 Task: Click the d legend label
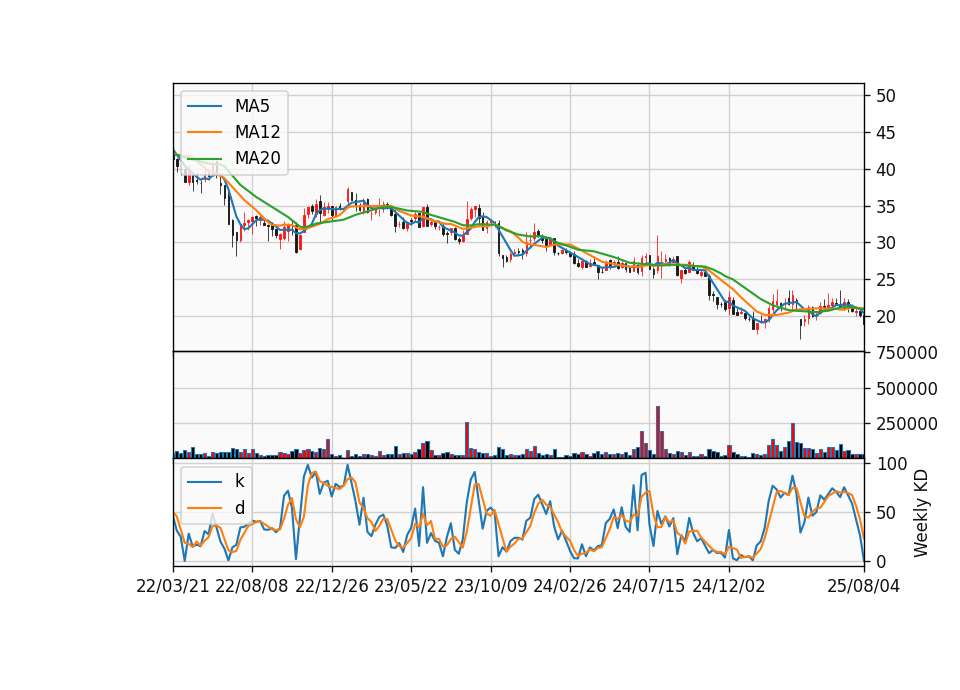pyautogui.click(x=239, y=508)
